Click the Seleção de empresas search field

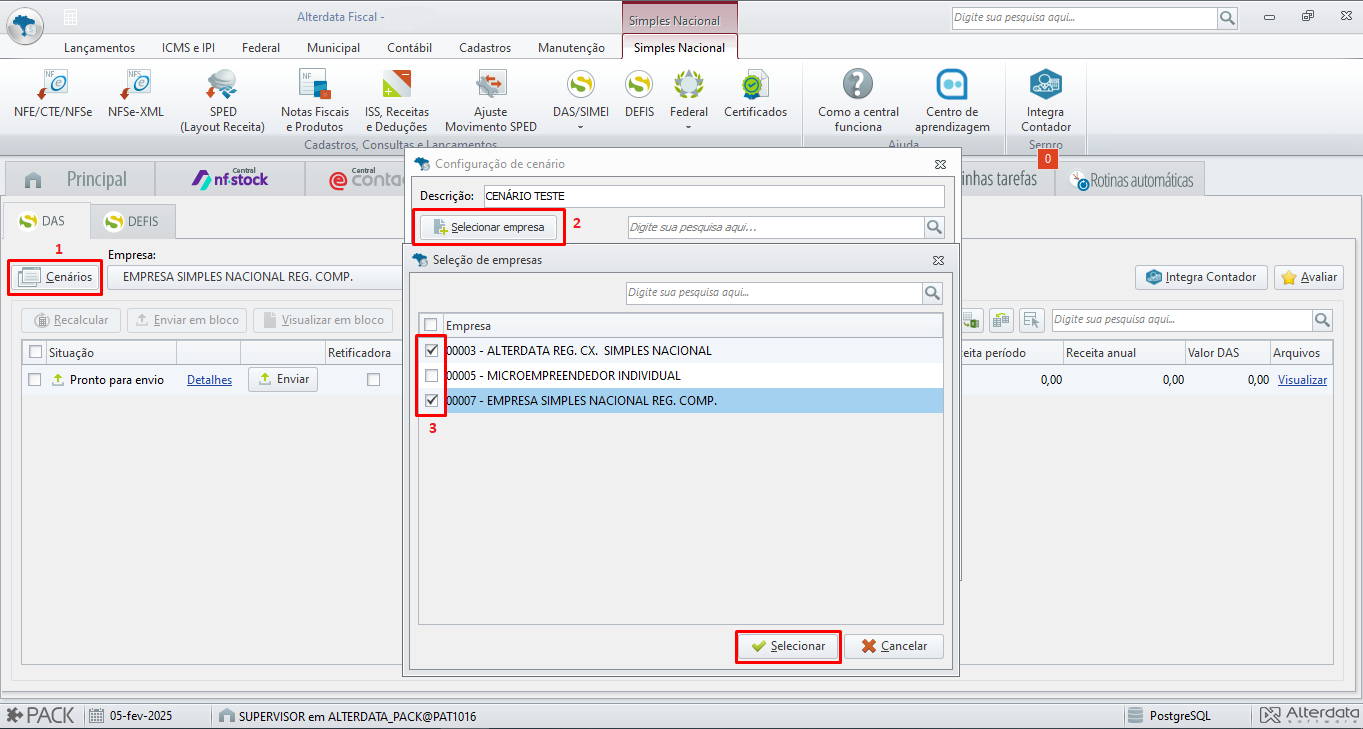point(773,293)
